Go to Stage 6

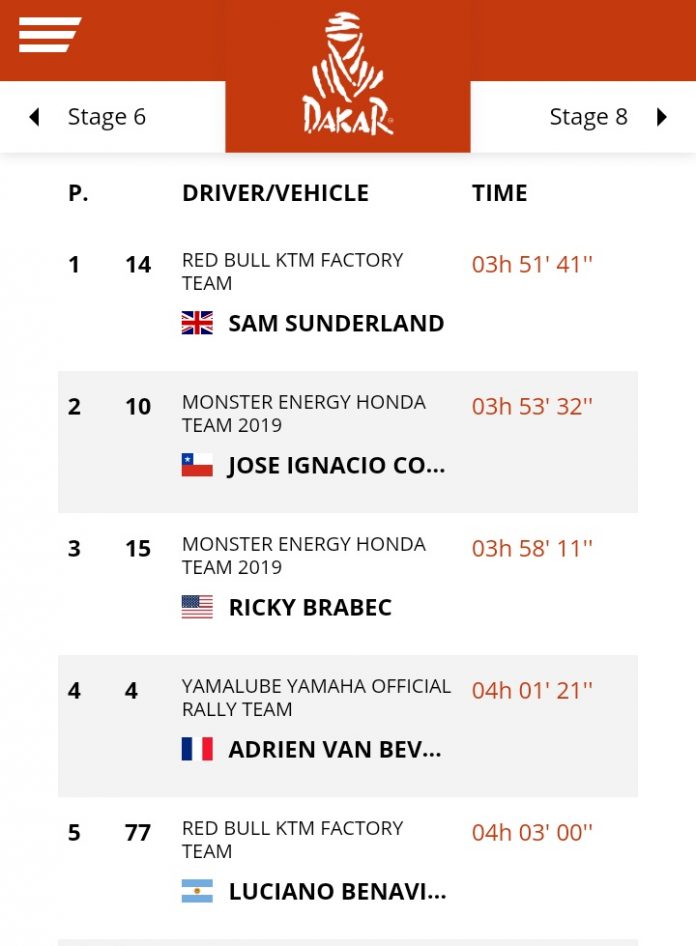click(106, 117)
